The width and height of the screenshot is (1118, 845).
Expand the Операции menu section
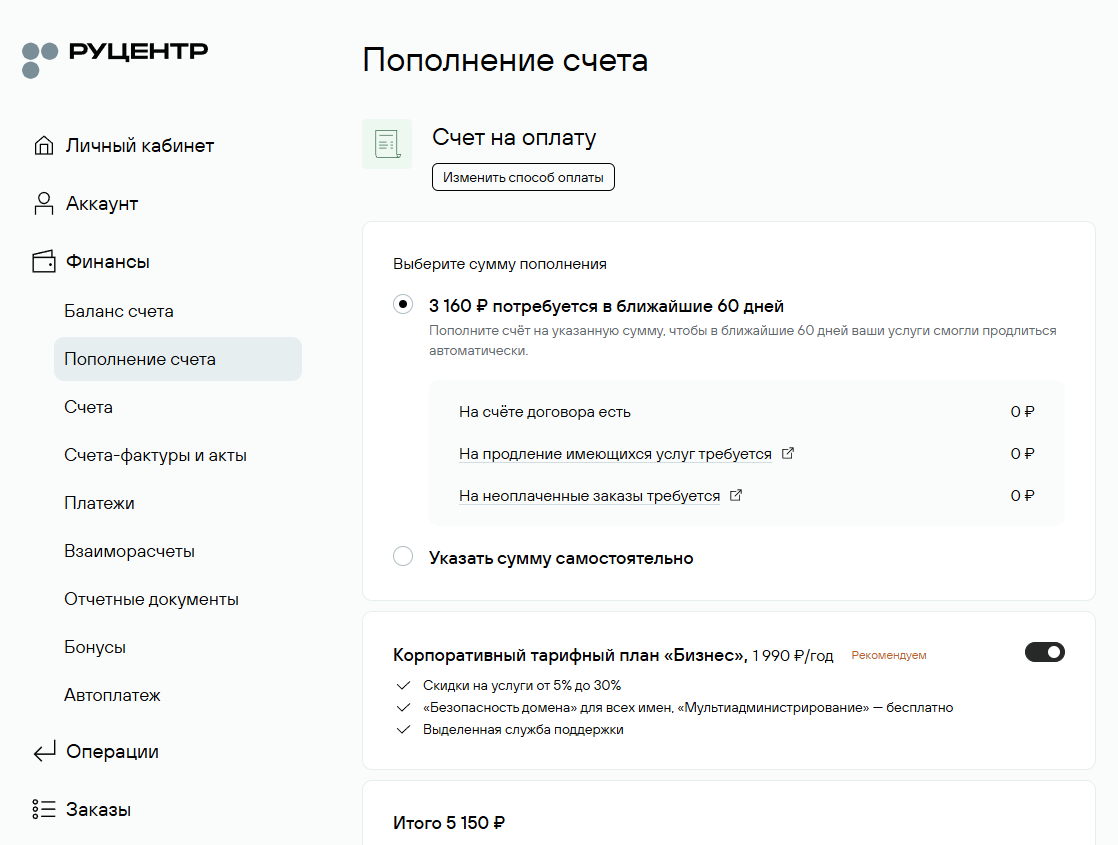click(x=112, y=752)
